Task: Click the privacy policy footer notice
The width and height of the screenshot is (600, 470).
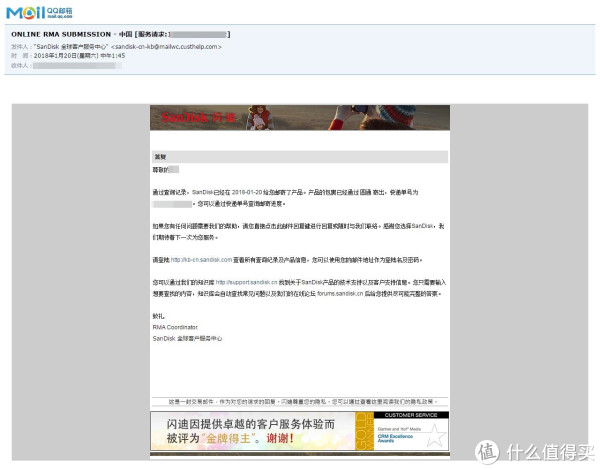Action: tap(303, 401)
